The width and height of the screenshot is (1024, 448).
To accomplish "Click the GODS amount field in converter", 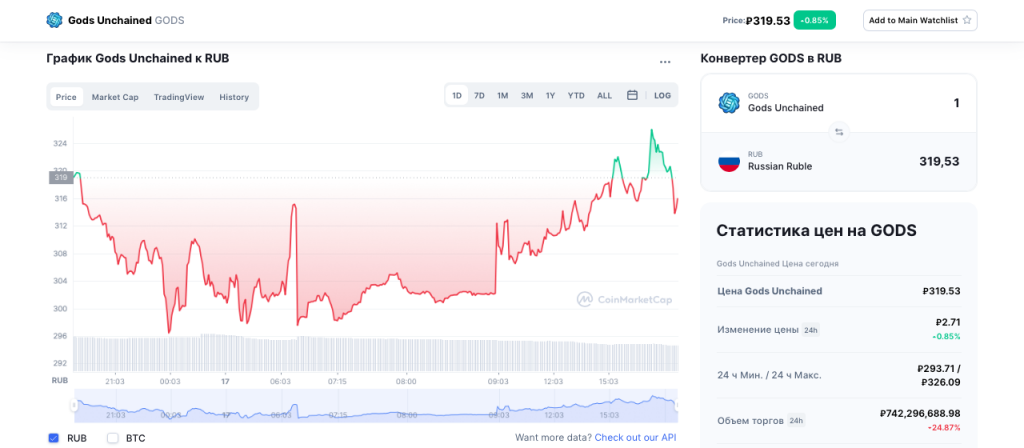I will [900, 103].
